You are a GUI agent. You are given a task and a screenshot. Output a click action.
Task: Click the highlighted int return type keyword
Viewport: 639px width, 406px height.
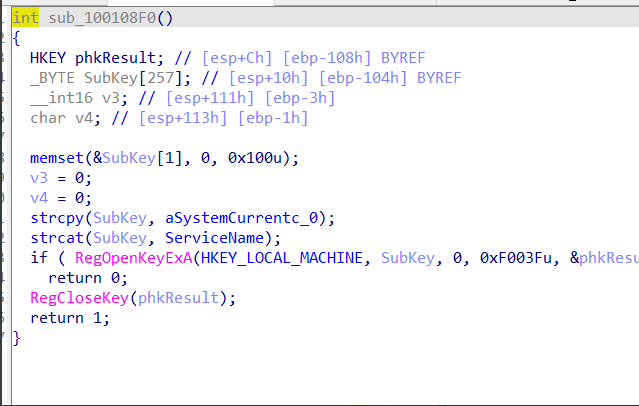(25, 18)
